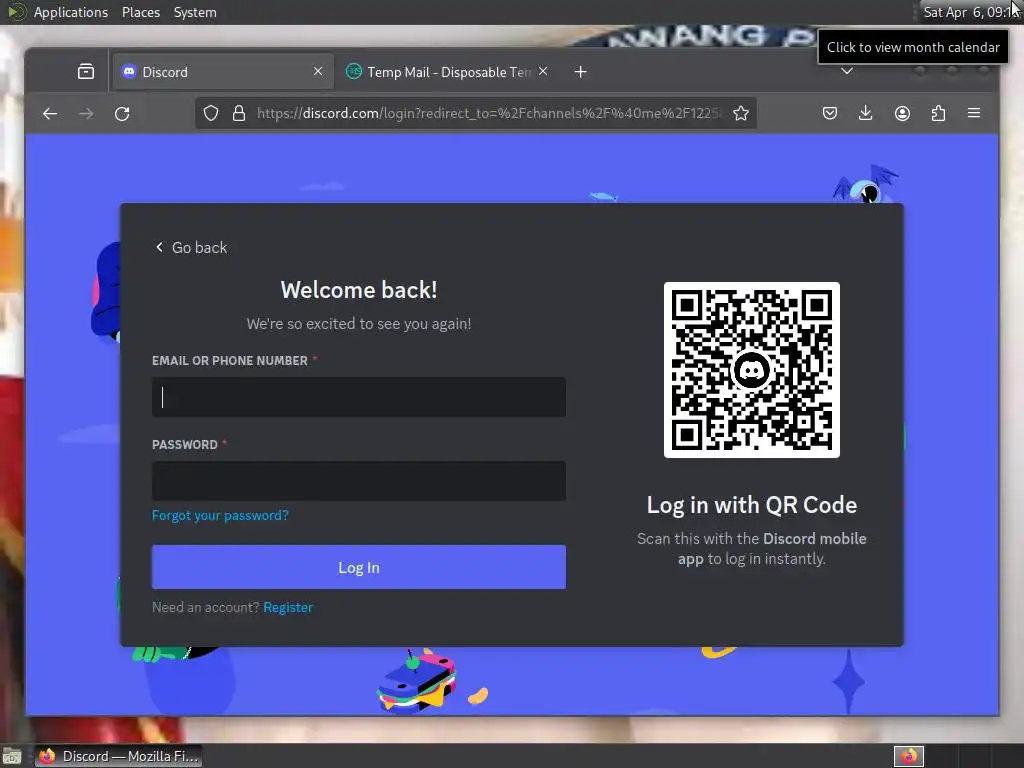Reload the current Discord page

click(122, 114)
